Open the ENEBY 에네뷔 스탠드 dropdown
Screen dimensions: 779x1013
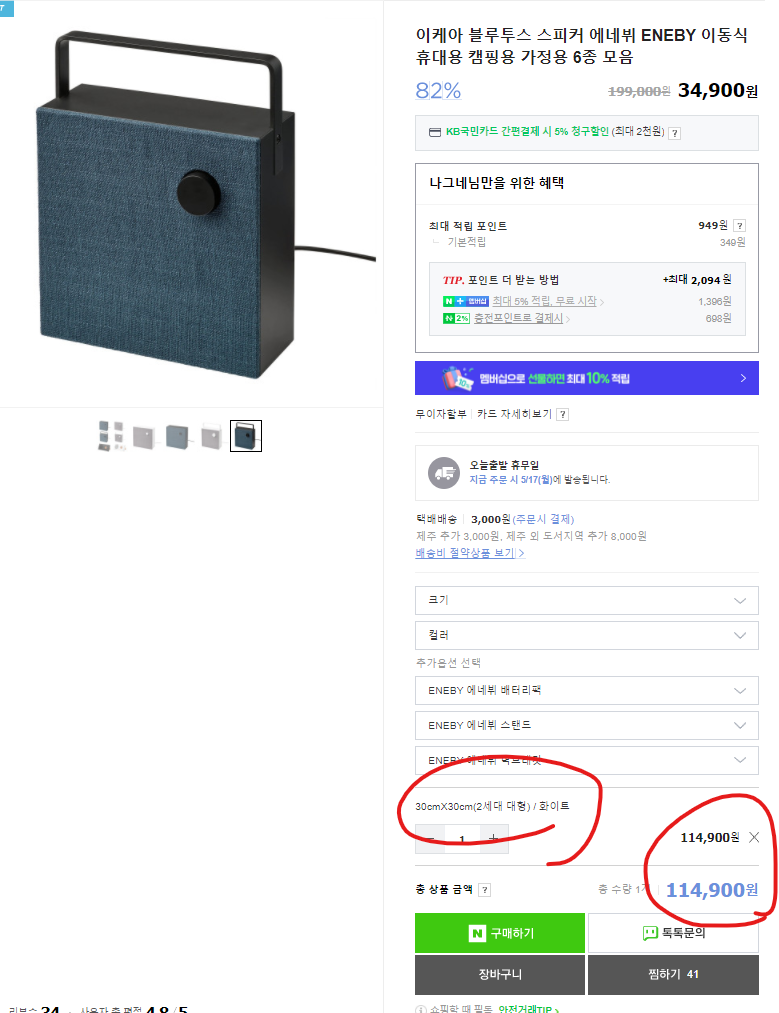[x=587, y=726]
